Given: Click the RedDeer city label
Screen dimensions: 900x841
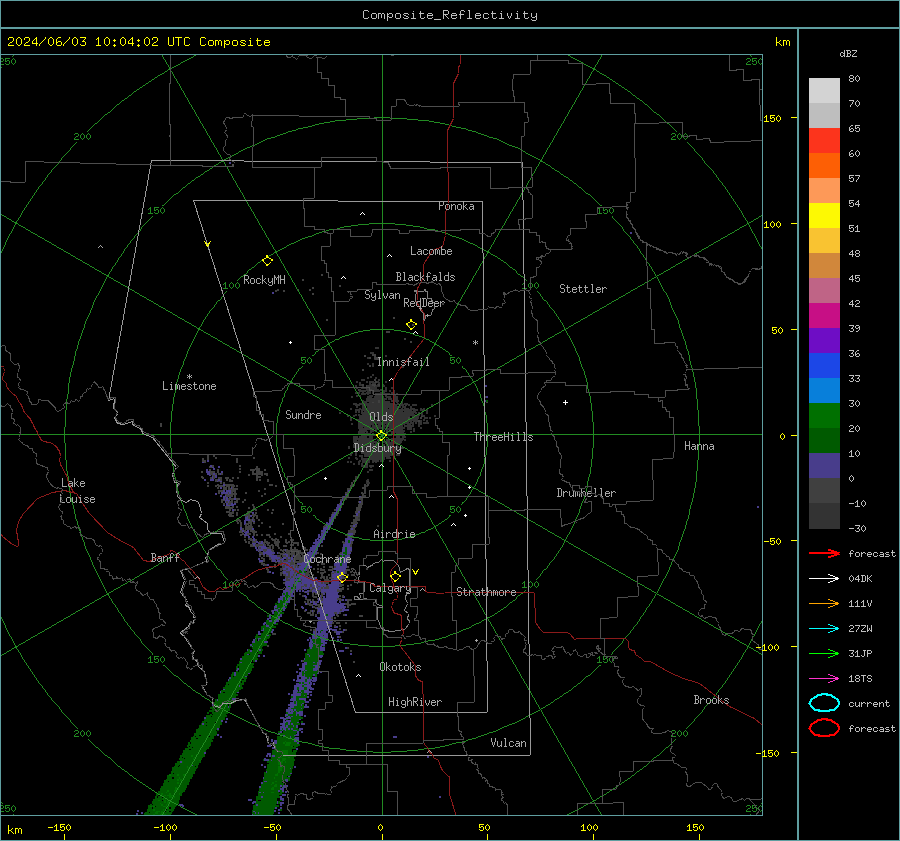Looking at the screenshot, I should tap(424, 303).
